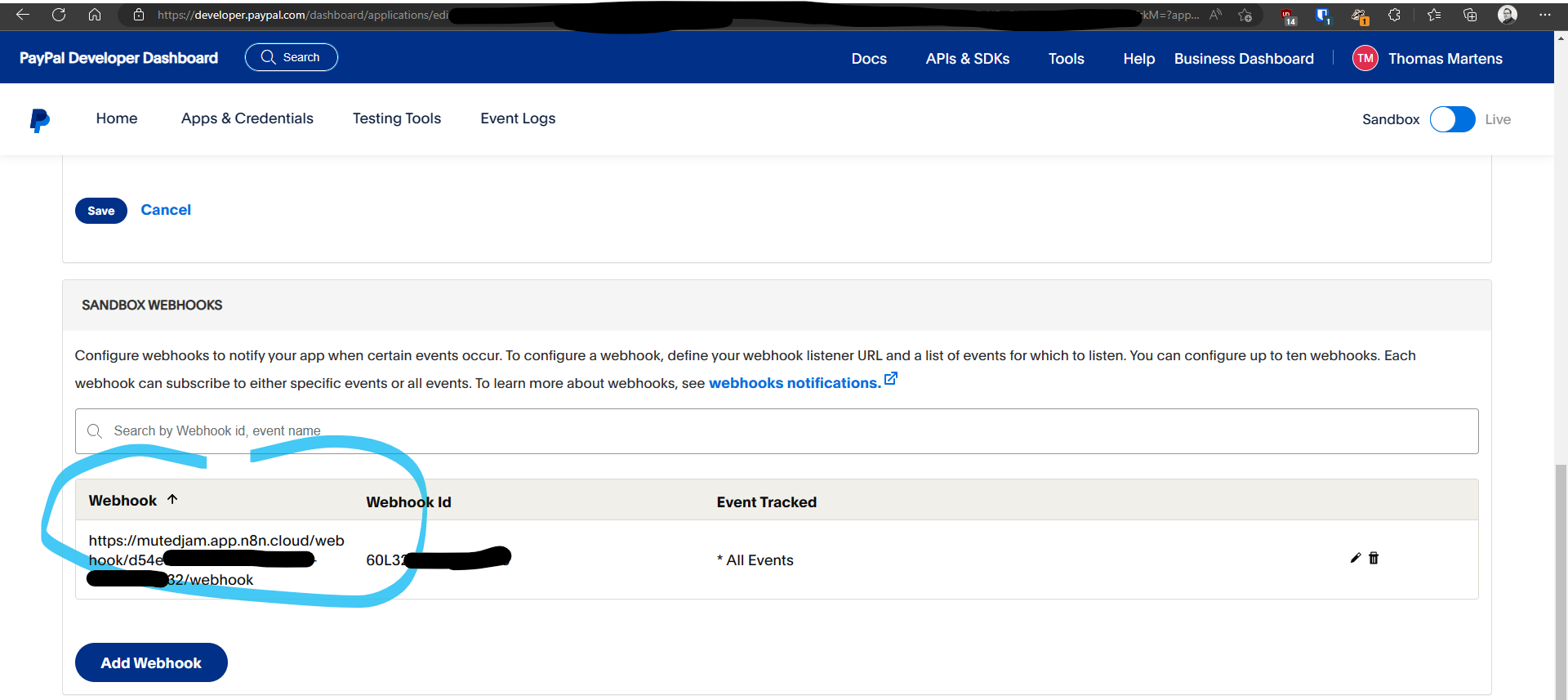Delete the n8n webhook with trash icon
1568x700 pixels.
(x=1374, y=558)
